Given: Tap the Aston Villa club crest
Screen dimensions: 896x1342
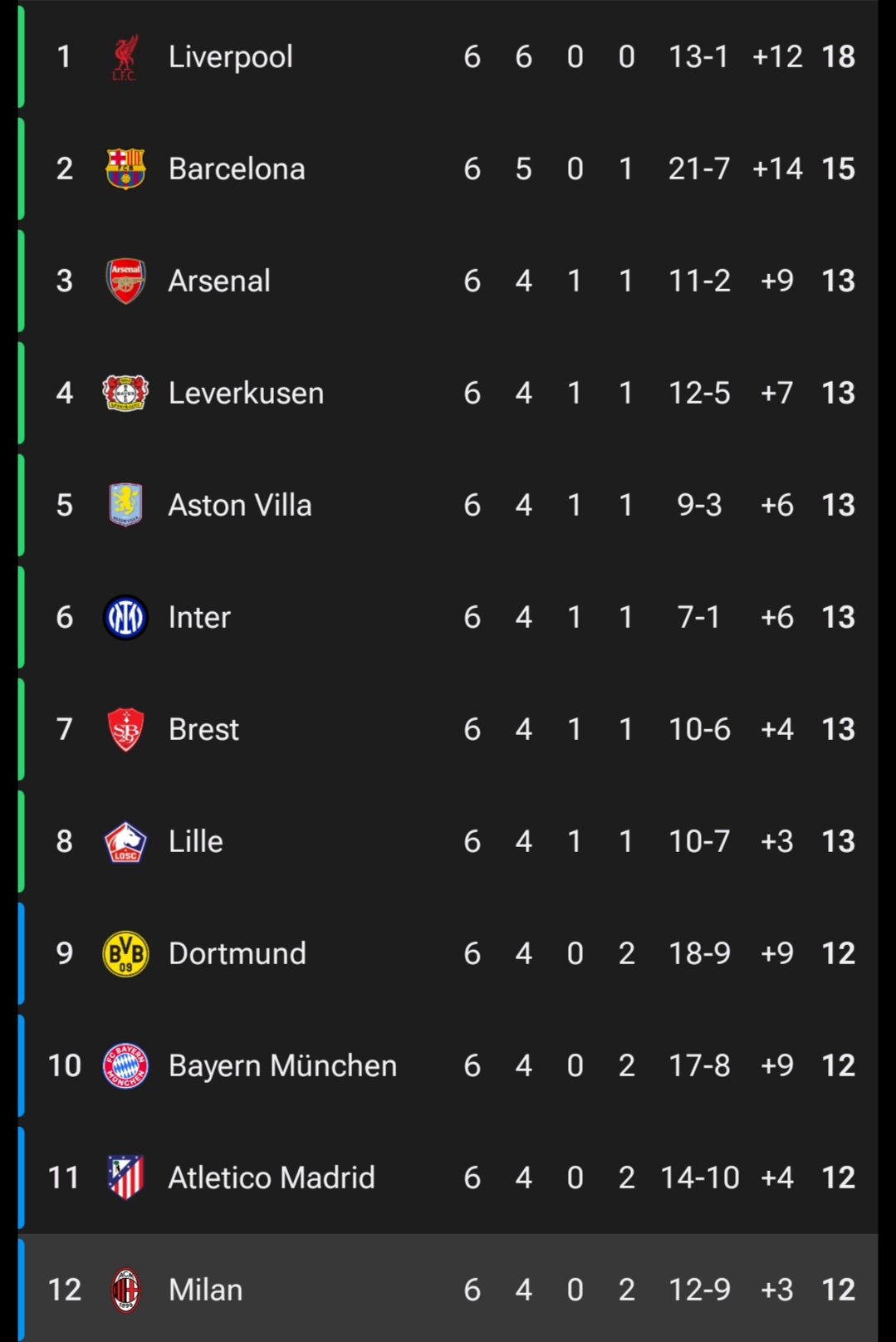Looking at the screenshot, I should click(125, 505).
